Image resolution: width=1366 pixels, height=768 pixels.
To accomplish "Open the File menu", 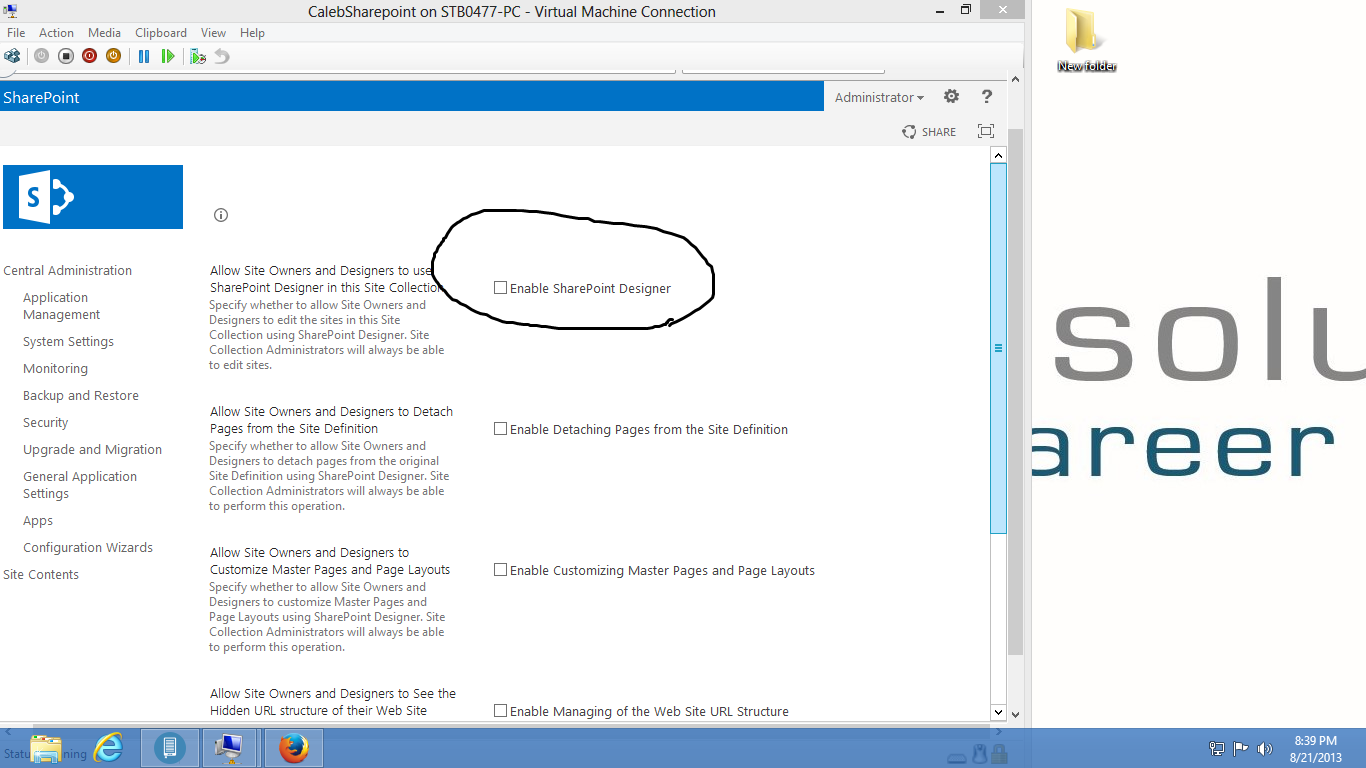I will [x=16, y=33].
